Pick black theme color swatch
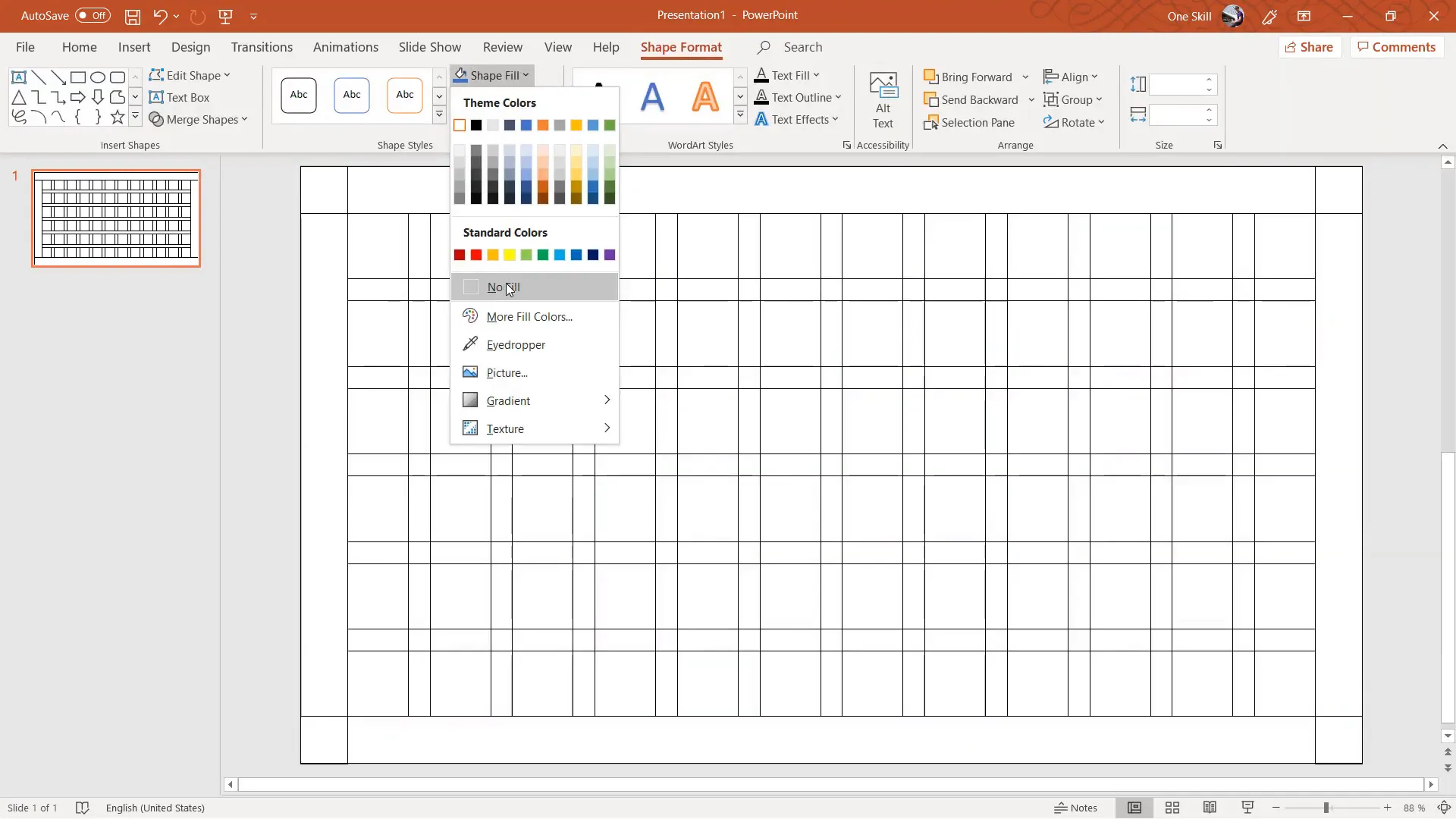1456x819 pixels. [x=476, y=125]
